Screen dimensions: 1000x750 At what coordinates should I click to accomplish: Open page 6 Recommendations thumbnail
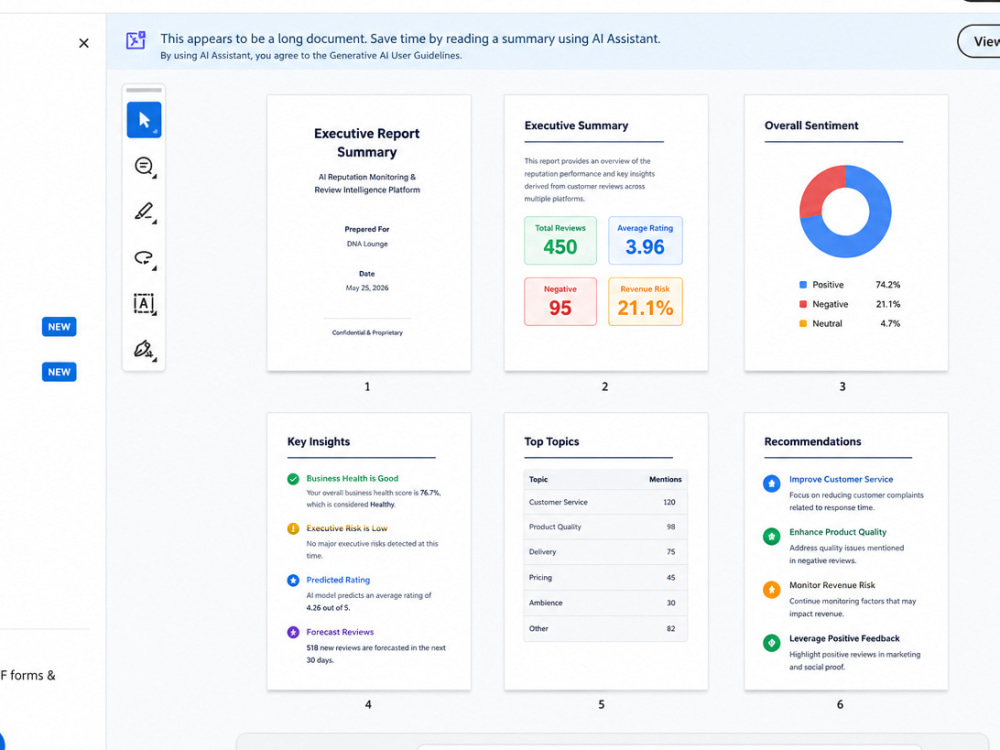click(x=846, y=551)
